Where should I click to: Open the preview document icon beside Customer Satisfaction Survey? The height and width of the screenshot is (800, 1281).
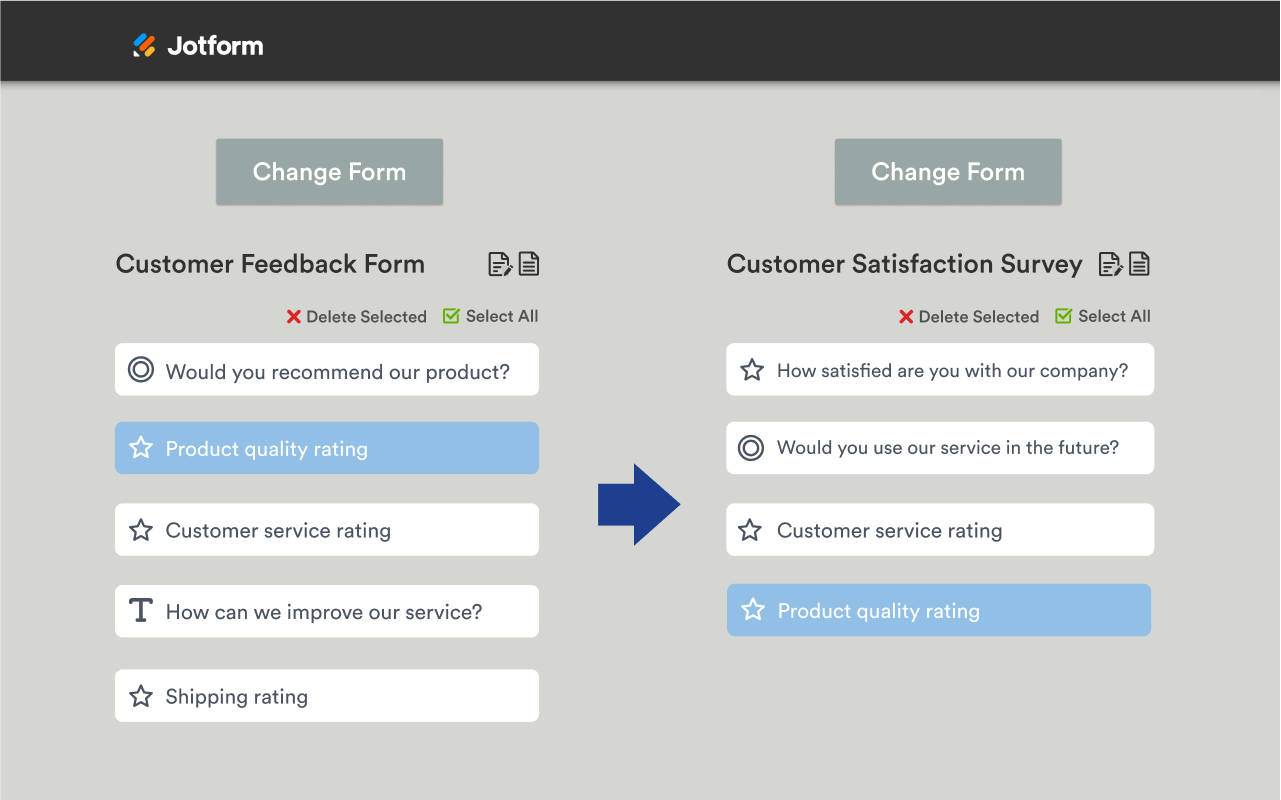click(1137, 263)
